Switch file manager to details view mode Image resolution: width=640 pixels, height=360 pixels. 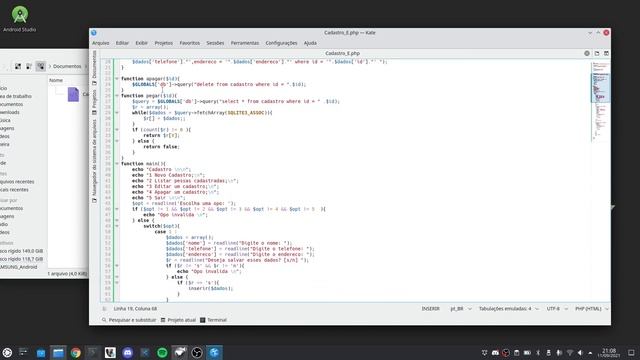[x=40, y=66]
